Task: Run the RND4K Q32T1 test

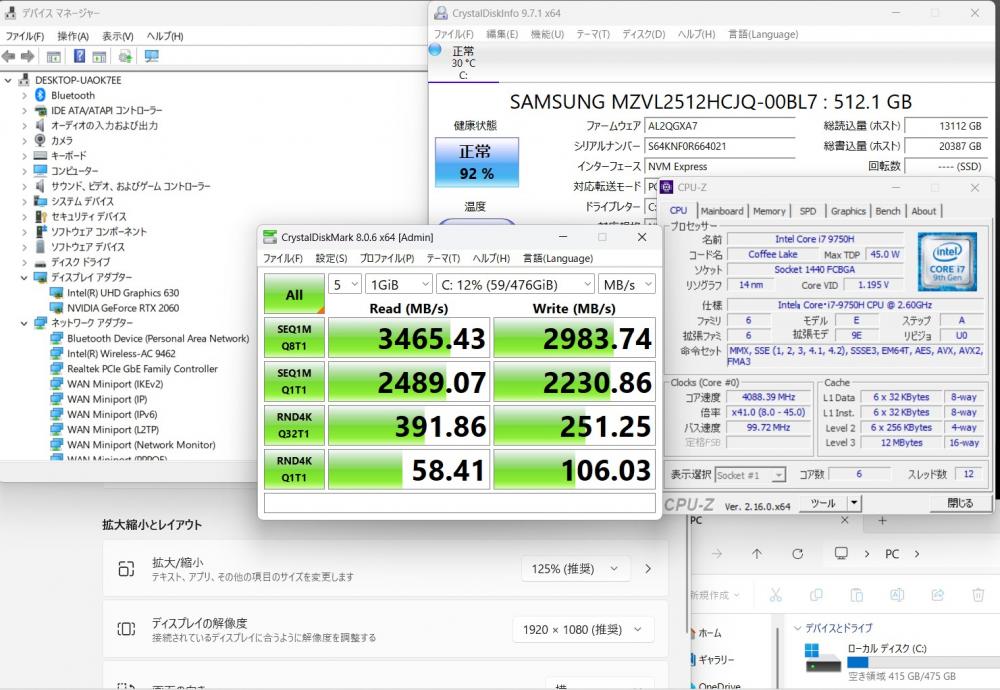Action: click(x=294, y=425)
